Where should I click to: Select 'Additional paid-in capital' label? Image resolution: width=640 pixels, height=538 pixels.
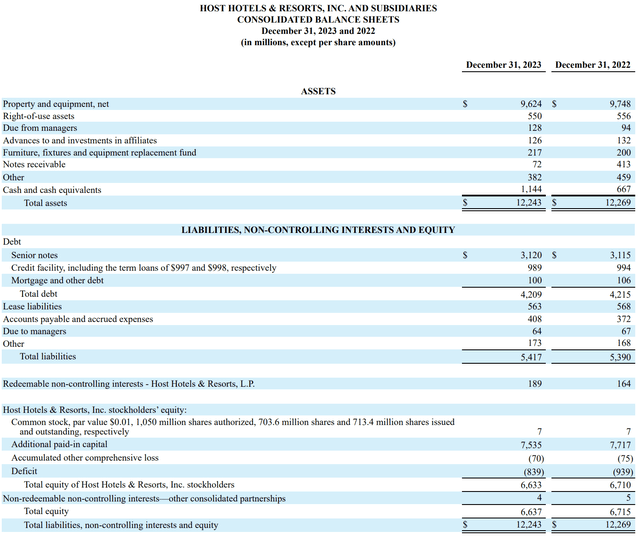pyautogui.click(x=60, y=445)
